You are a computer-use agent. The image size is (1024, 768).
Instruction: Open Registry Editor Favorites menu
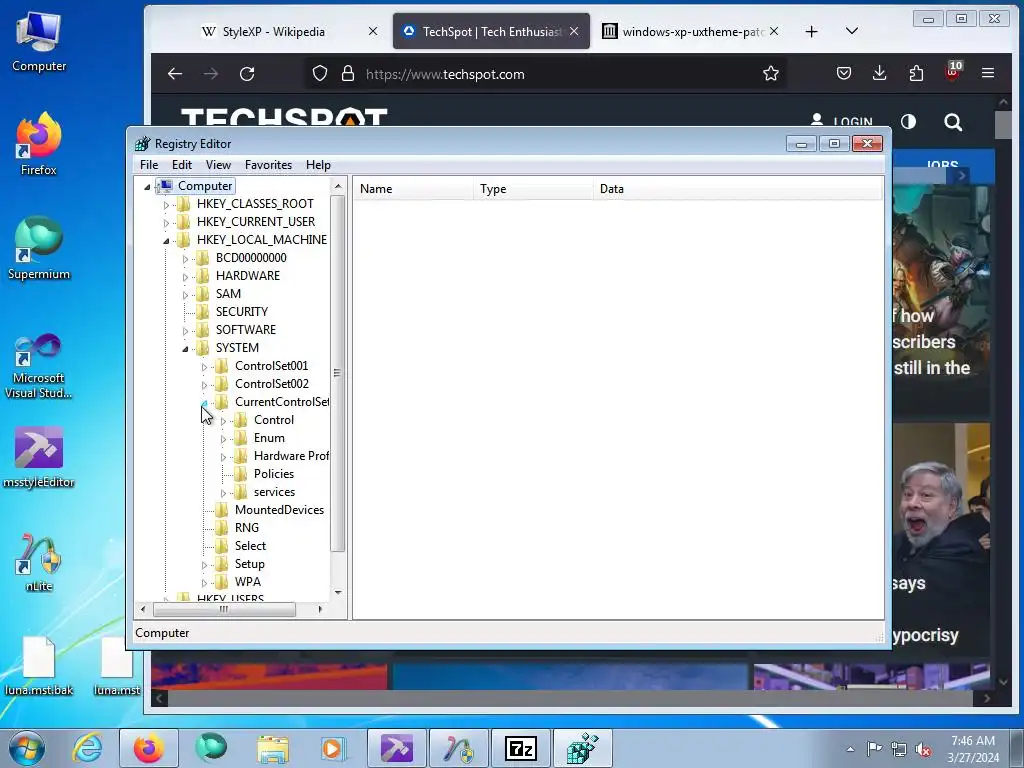268,165
